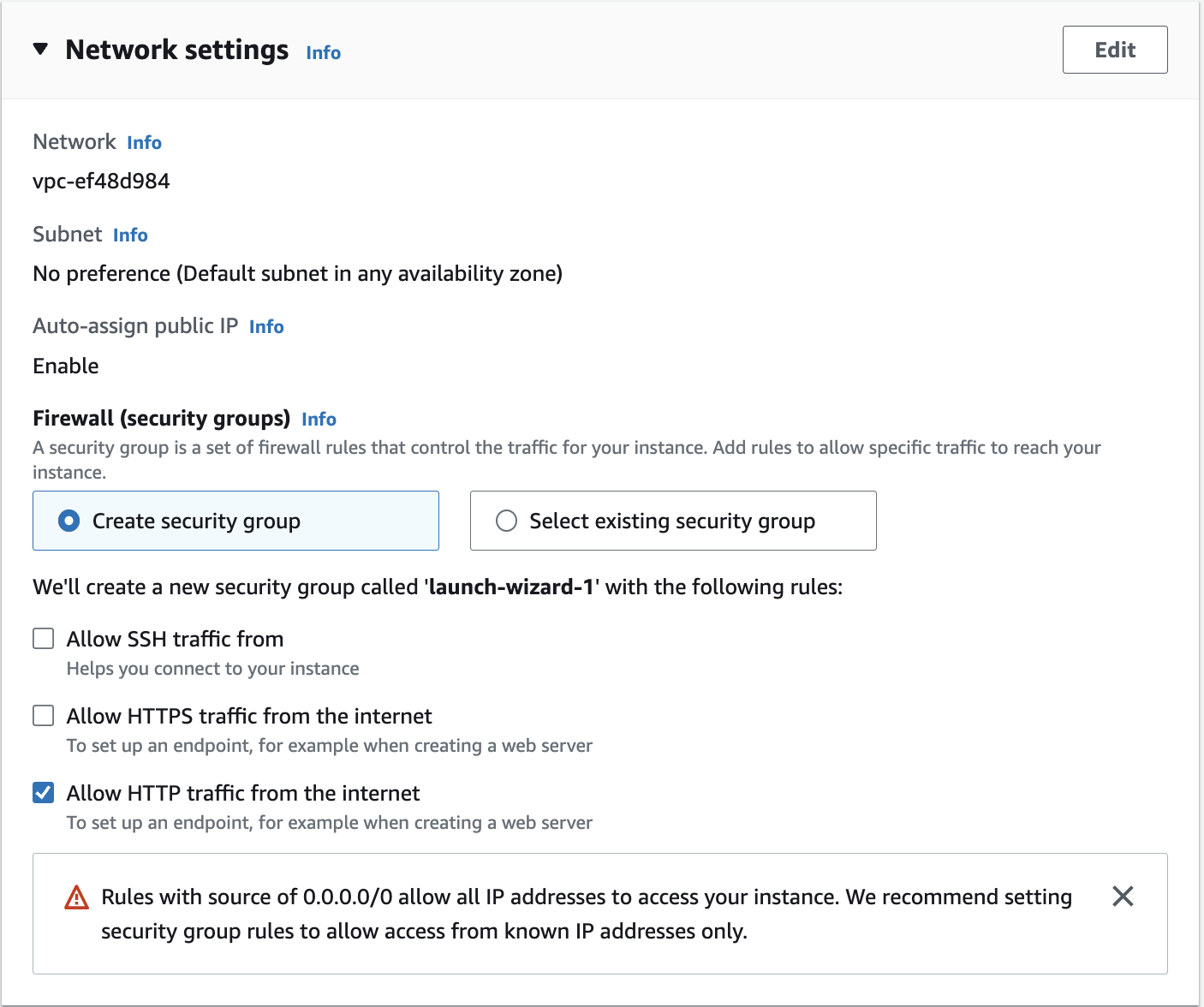The height and width of the screenshot is (1007, 1204).
Task: Click the Enable value under Auto-assign public IP
Action: click(x=65, y=366)
